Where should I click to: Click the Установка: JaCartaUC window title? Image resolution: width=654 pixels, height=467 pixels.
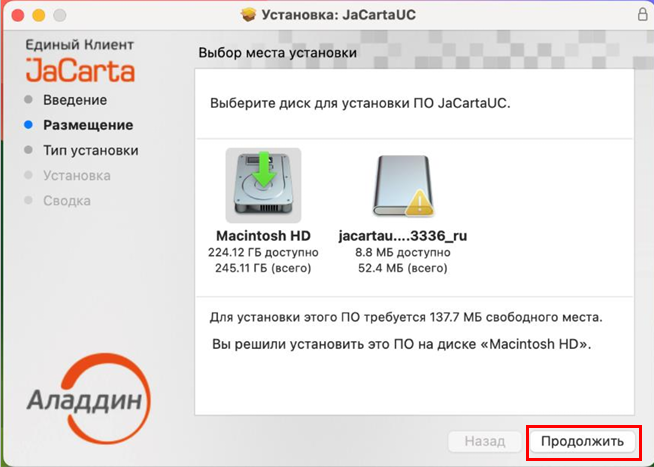click(338, 15)
